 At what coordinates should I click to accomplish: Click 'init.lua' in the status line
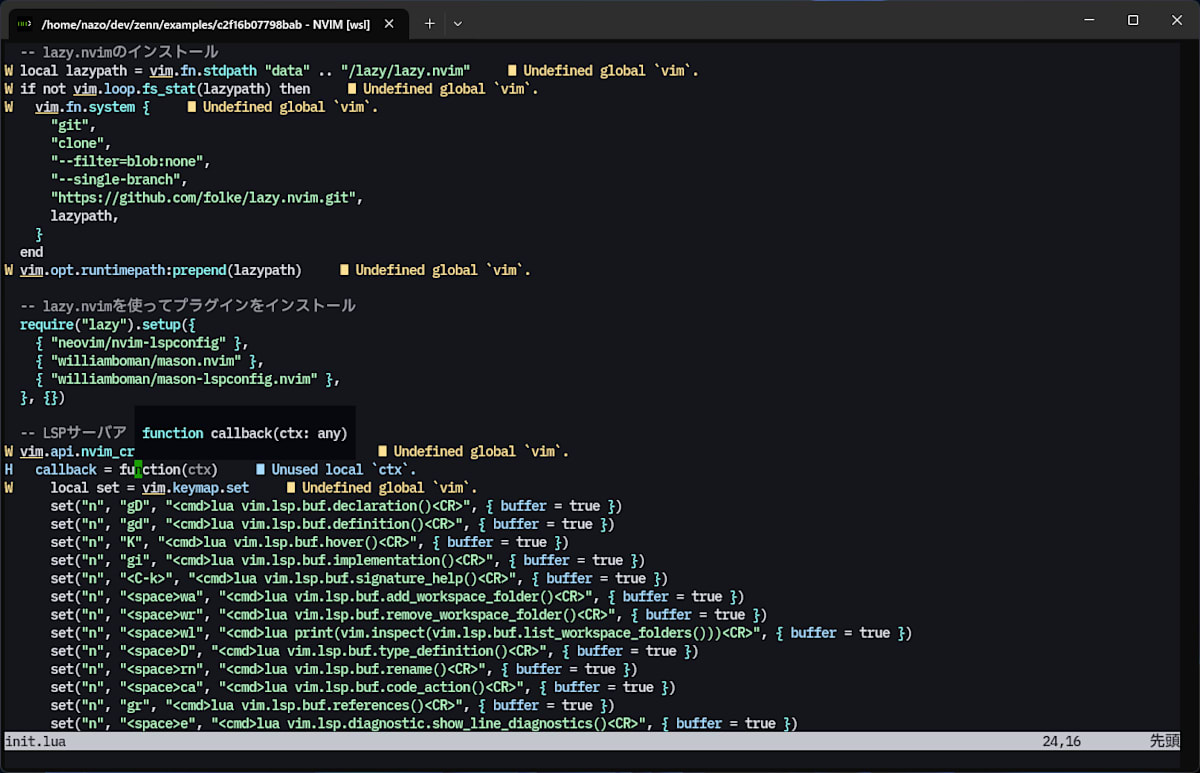click(35, 742)
